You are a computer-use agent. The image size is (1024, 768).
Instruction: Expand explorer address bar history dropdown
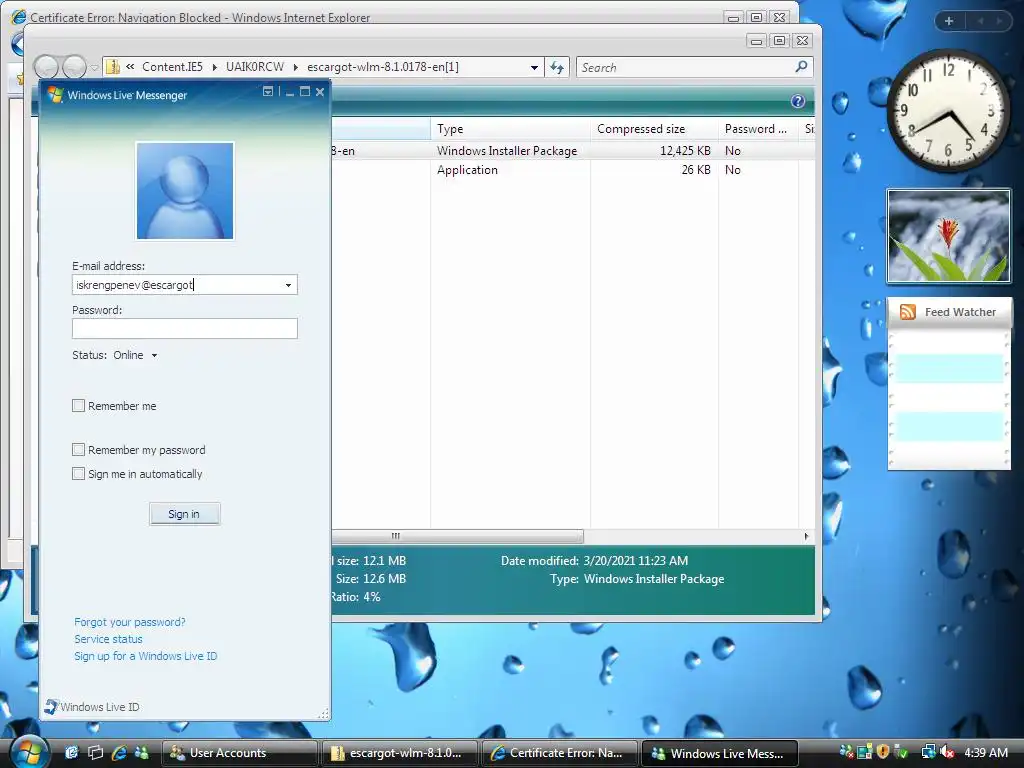534,67
